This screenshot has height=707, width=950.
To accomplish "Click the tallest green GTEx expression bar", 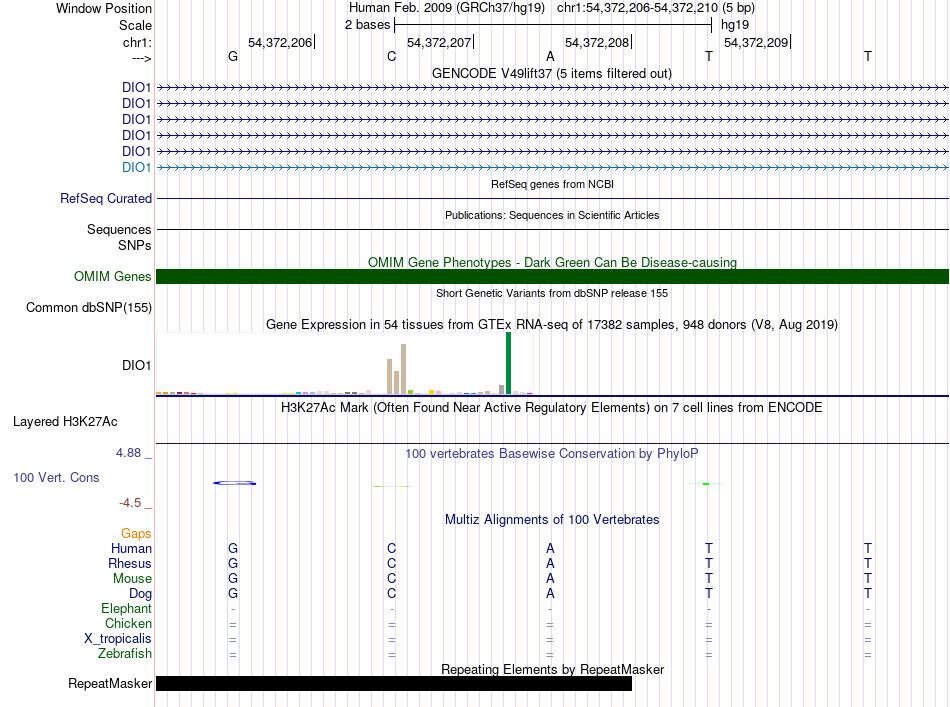I will click(508, 363).
